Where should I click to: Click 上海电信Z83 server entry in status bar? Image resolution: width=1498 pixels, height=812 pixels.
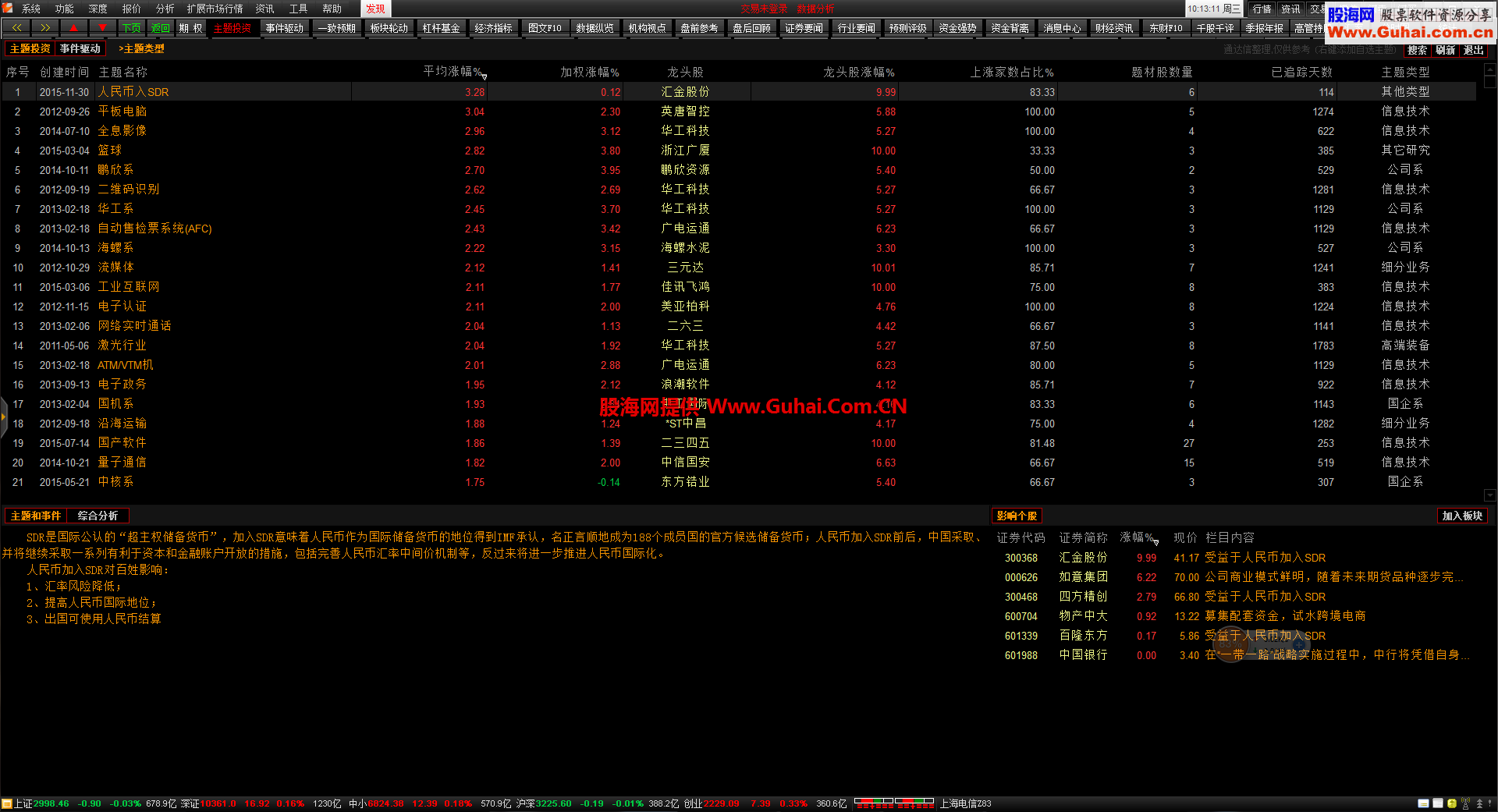965,803
